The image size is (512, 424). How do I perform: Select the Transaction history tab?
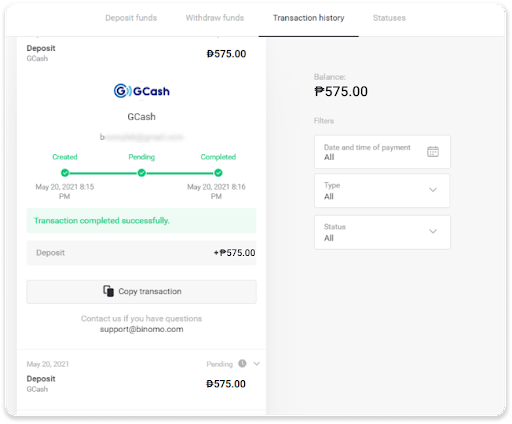pyautogui.click(x=309, y=18)
